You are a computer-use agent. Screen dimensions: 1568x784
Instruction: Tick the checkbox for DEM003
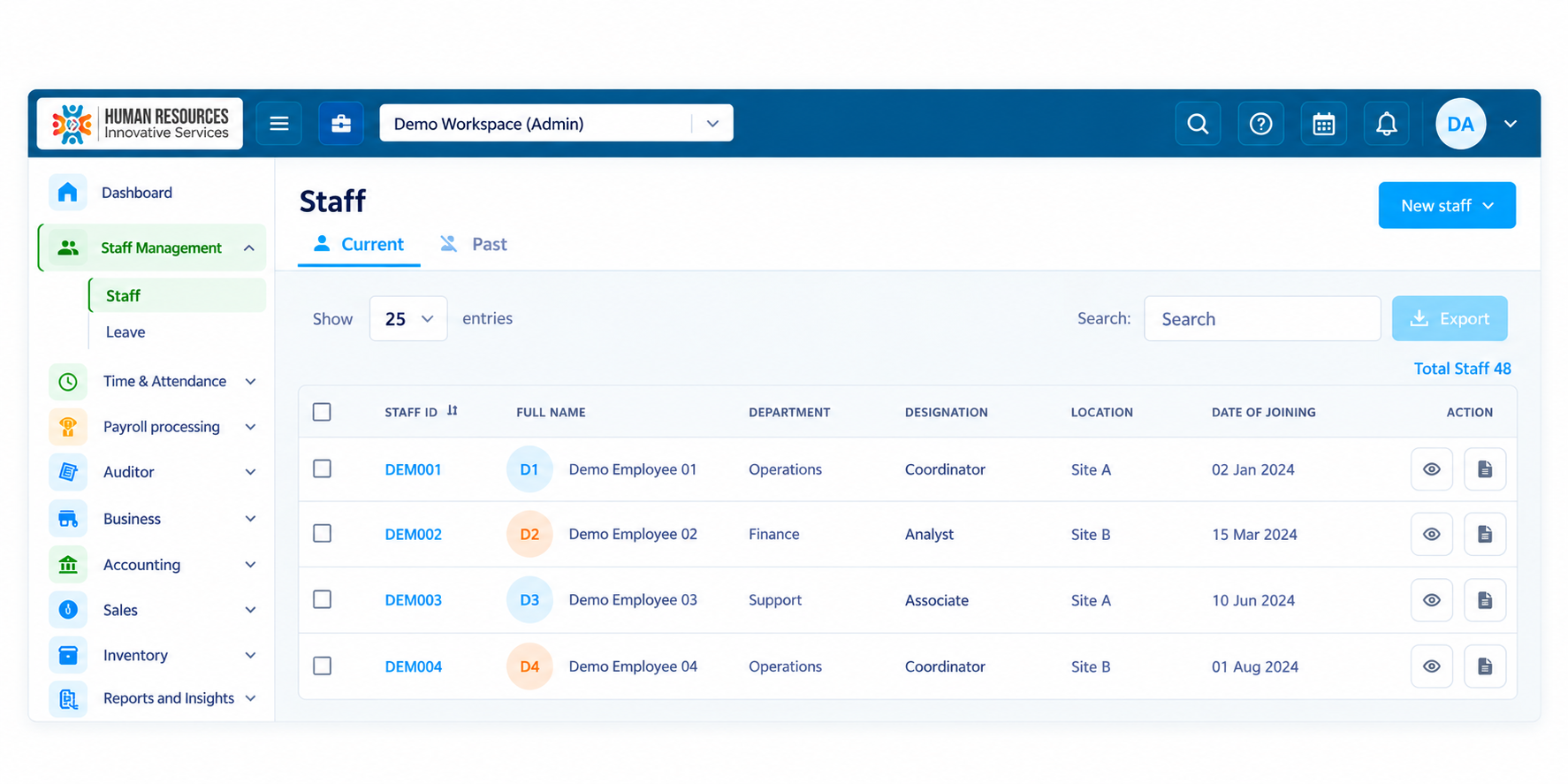(322, 599)
